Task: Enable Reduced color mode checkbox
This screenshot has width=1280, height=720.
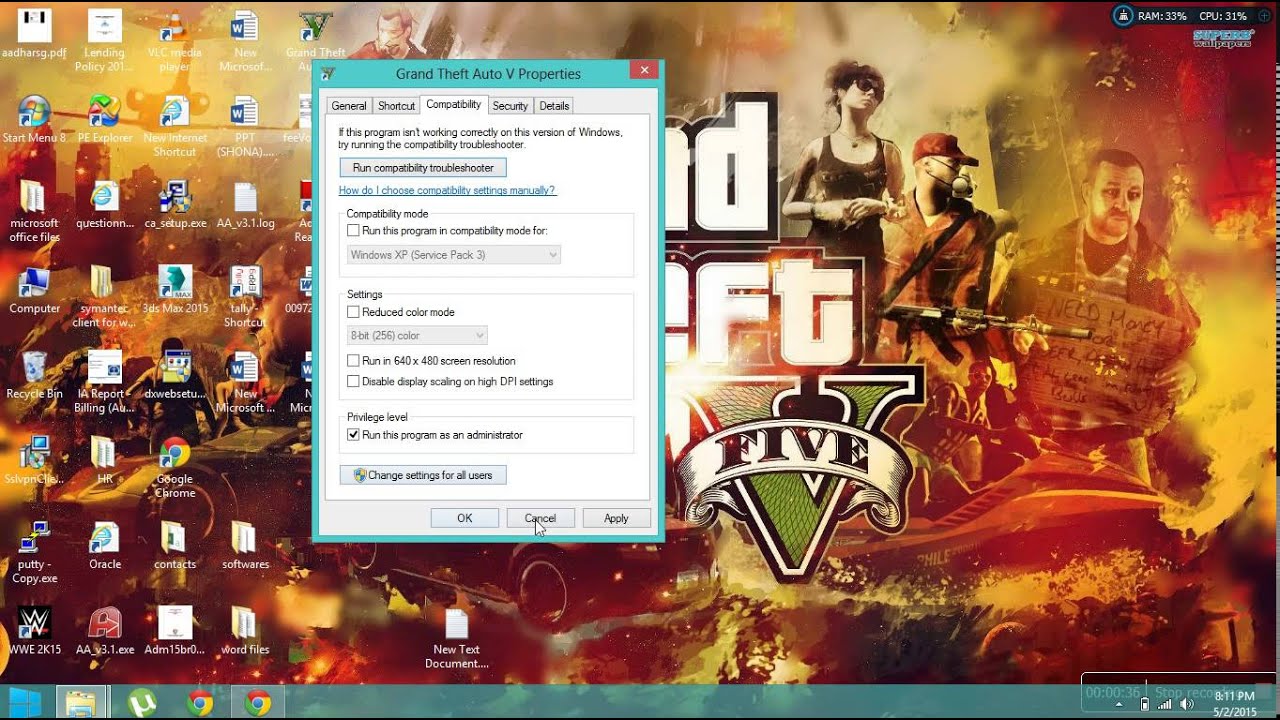Action: [353, 312]
